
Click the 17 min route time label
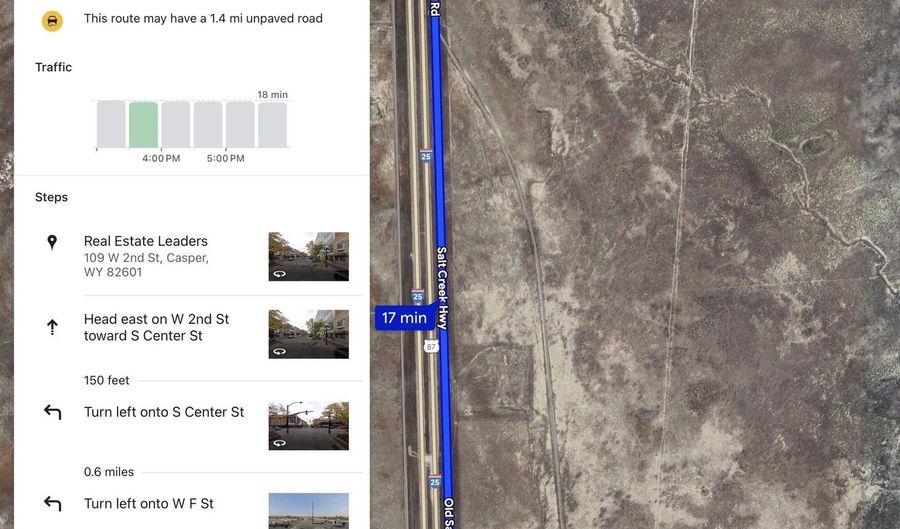(x=405, y=317)
